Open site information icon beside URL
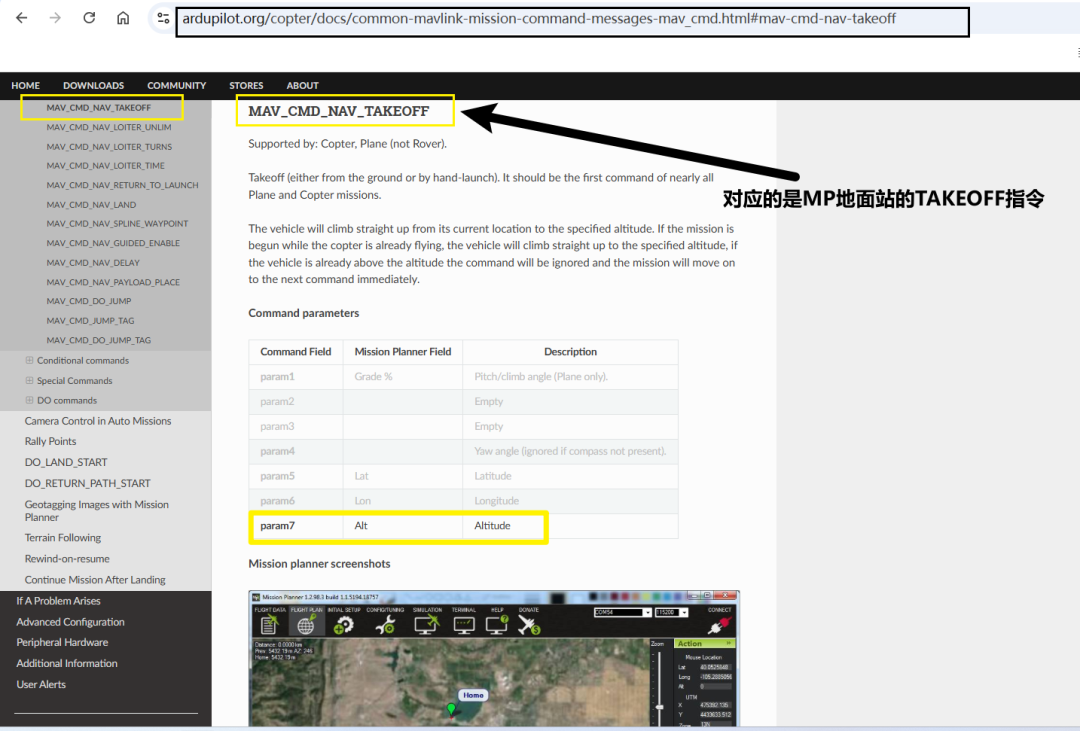This screenshot has width=1080, height=731. [x=163, y=18]
